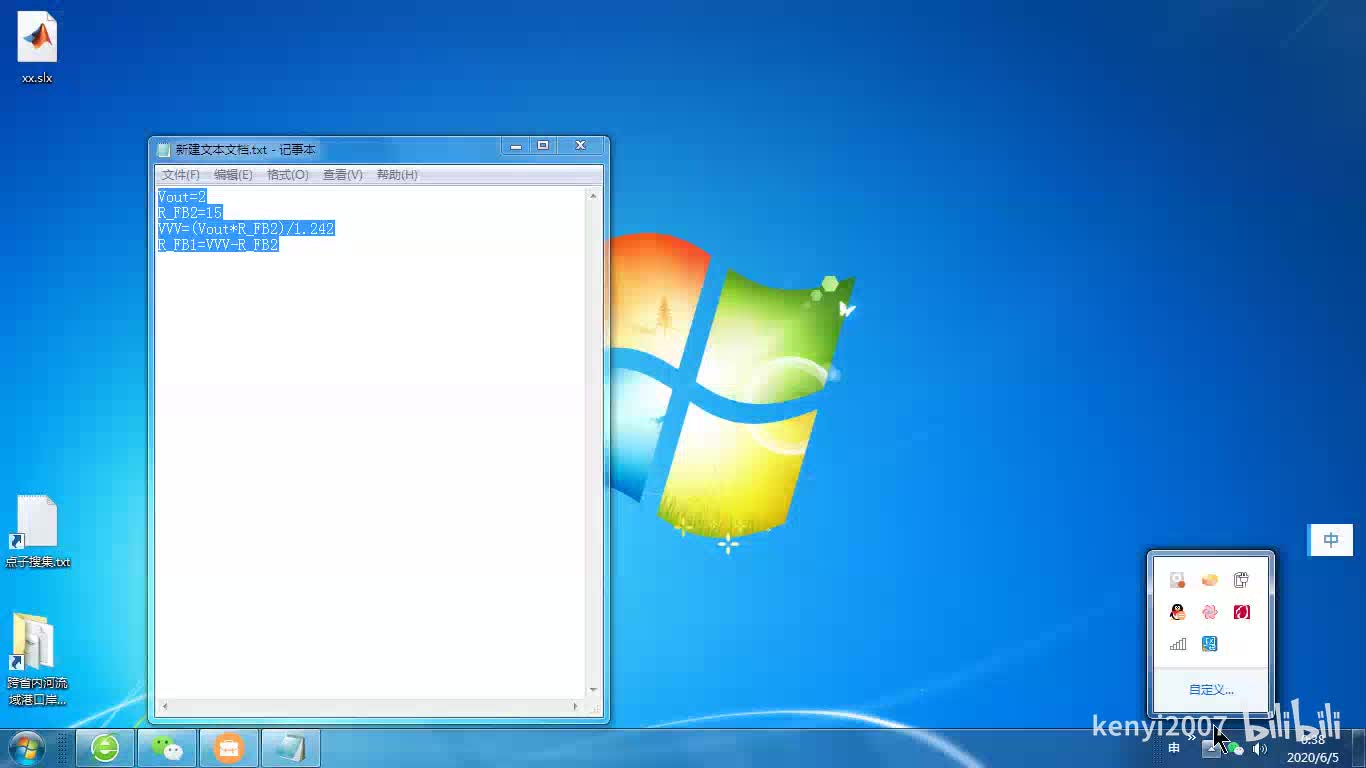Click the pink pinwheel tray icon

click(x=1210, y=612)
